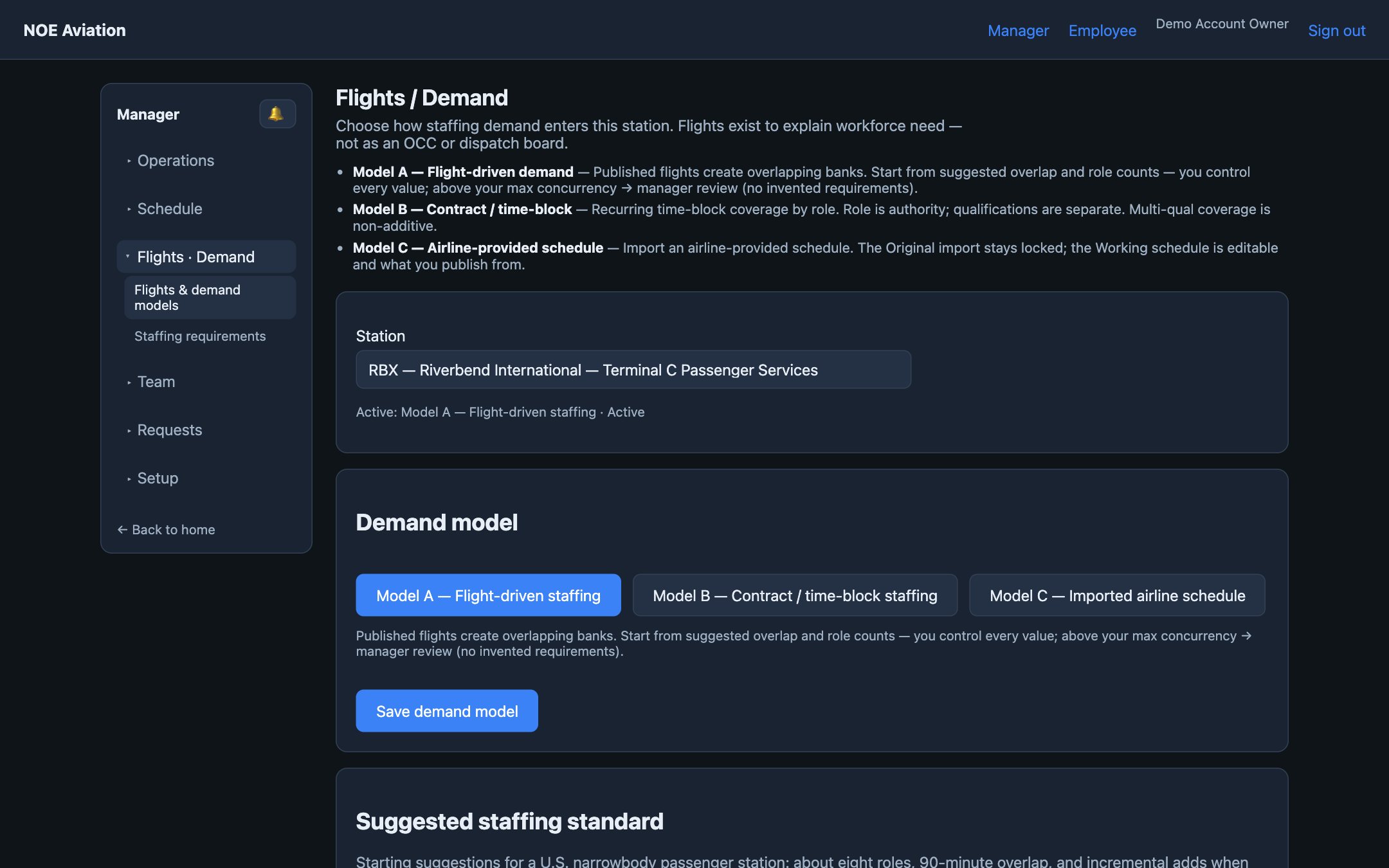Switch to Employee view in header
The image size is (1389, 868).
tap(1102, 30)
